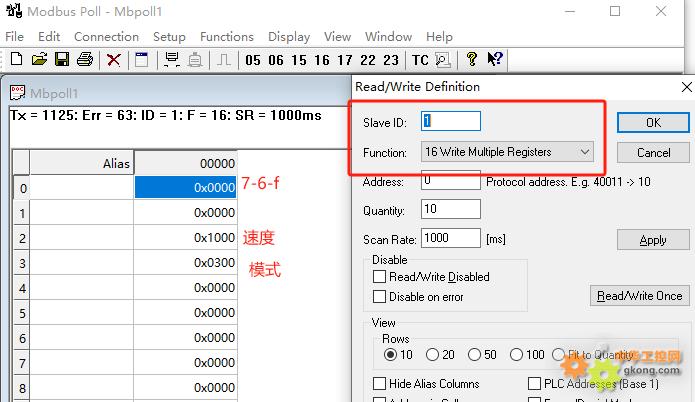
Task: Click row header 7 in register table
Action: click(22, 363)
